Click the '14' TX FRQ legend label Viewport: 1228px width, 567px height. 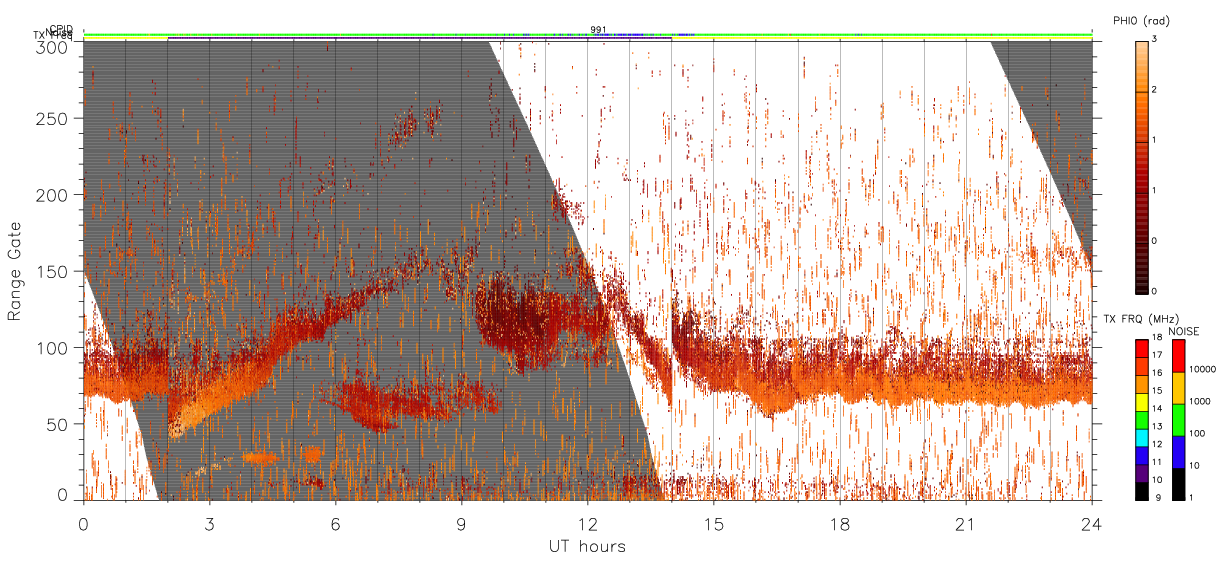pos(1156,408)
